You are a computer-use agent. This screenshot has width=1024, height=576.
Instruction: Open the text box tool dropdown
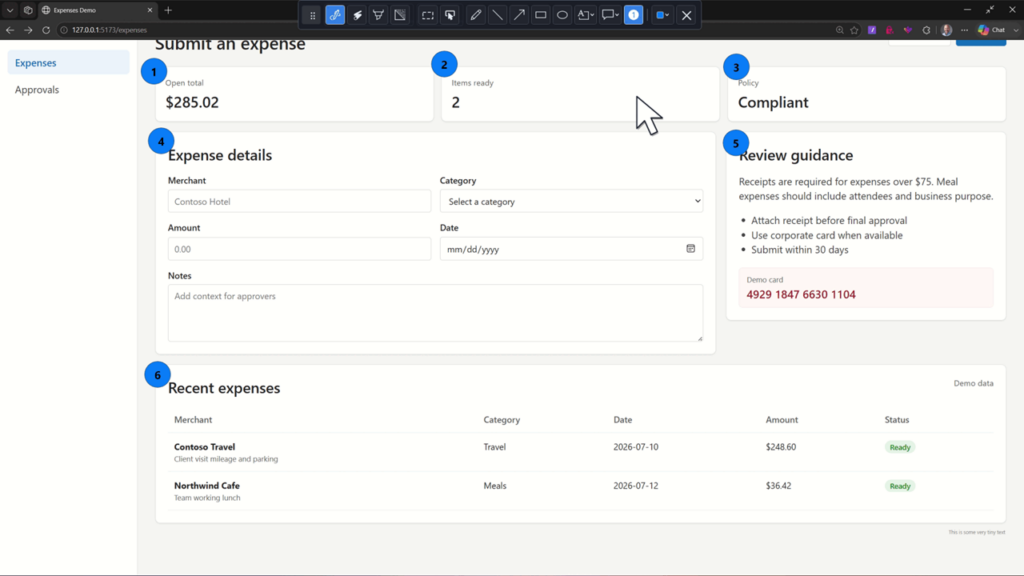586,15
